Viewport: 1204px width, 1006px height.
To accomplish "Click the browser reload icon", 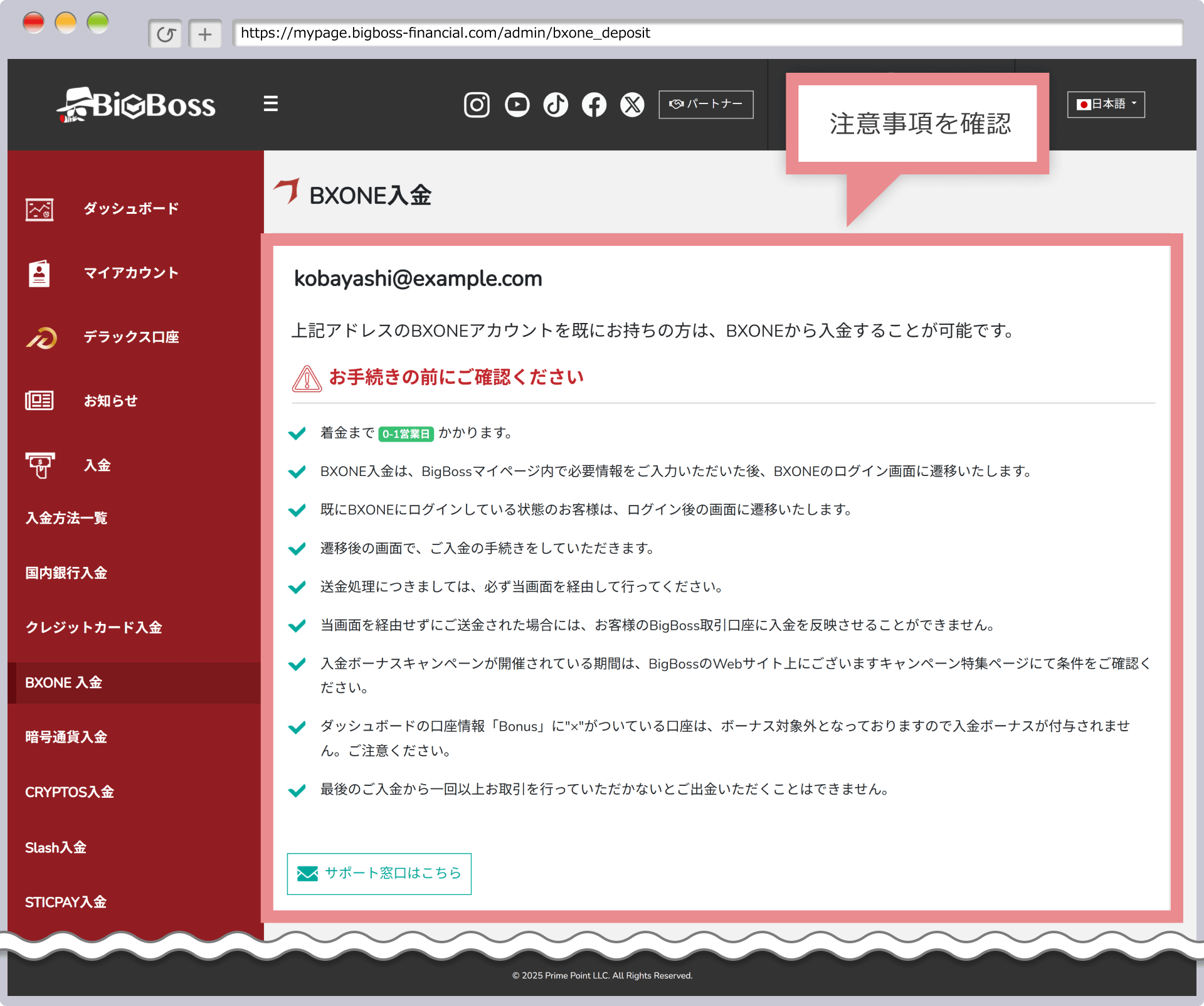I will [x=166, y=34].
